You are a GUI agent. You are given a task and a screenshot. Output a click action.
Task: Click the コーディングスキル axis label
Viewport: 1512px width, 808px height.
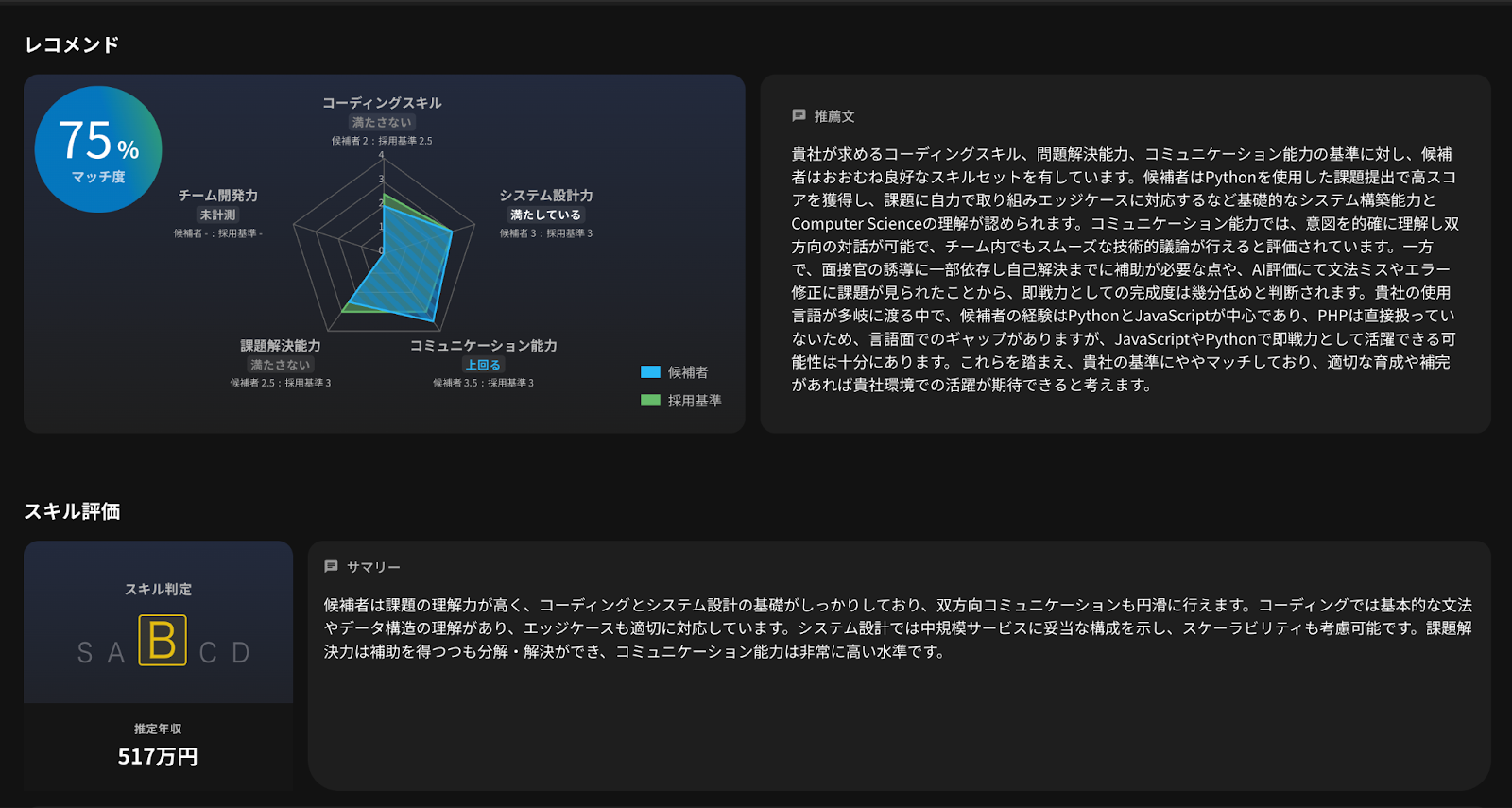point(382,103)
